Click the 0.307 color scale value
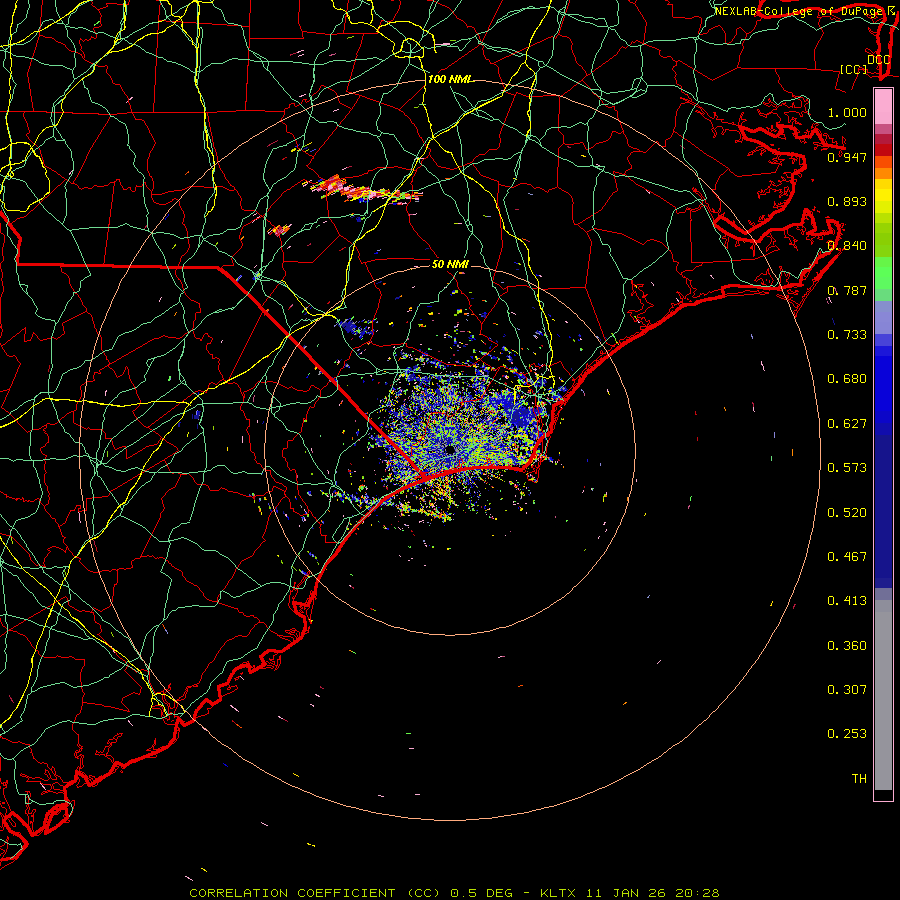 [x=847, y=690]
